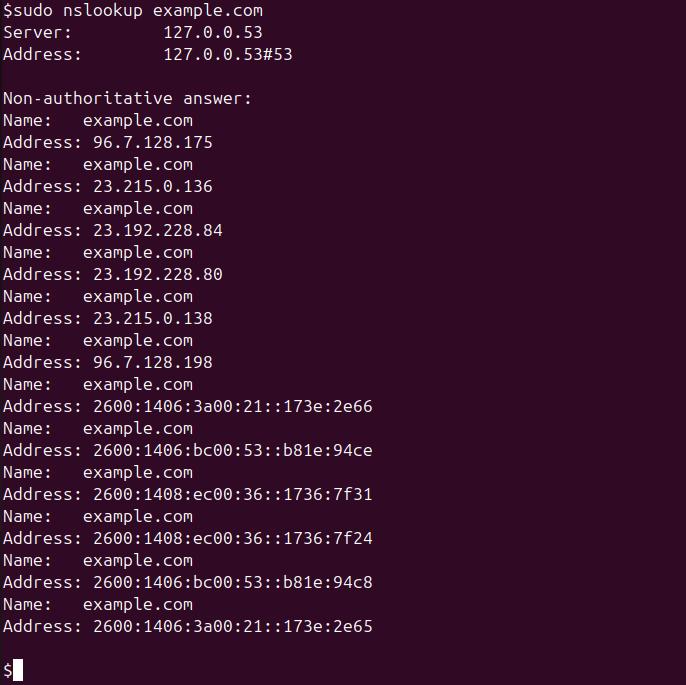Click the IPv4 address 96.7.128.175
The image size is (686, 685).
pyautogui.click(x=153, y=142)
